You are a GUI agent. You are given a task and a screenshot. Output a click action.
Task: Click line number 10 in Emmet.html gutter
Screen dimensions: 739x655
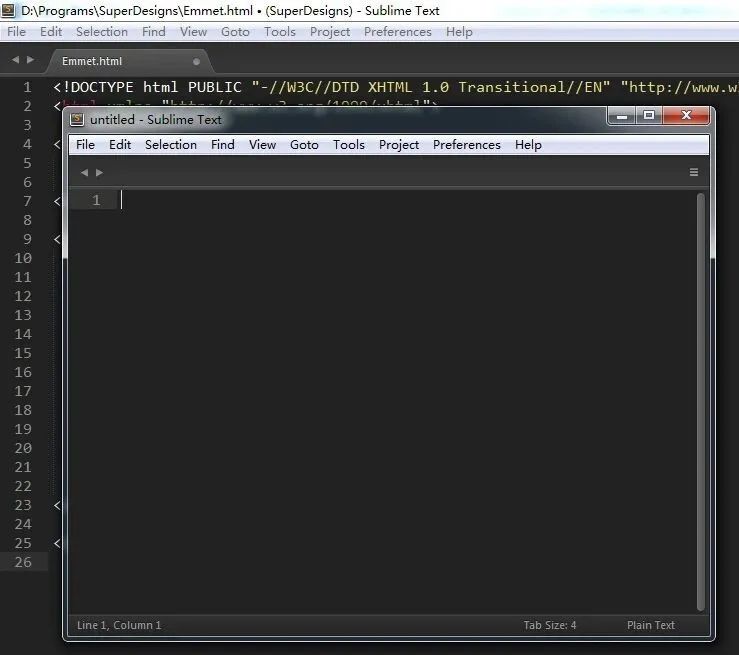pos(23,258)
